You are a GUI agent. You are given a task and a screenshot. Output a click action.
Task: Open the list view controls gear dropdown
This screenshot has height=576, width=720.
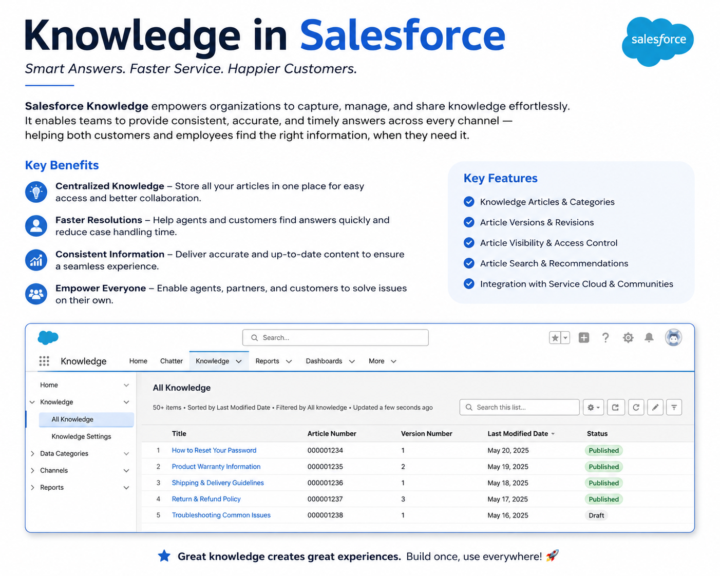click(593, 407)
